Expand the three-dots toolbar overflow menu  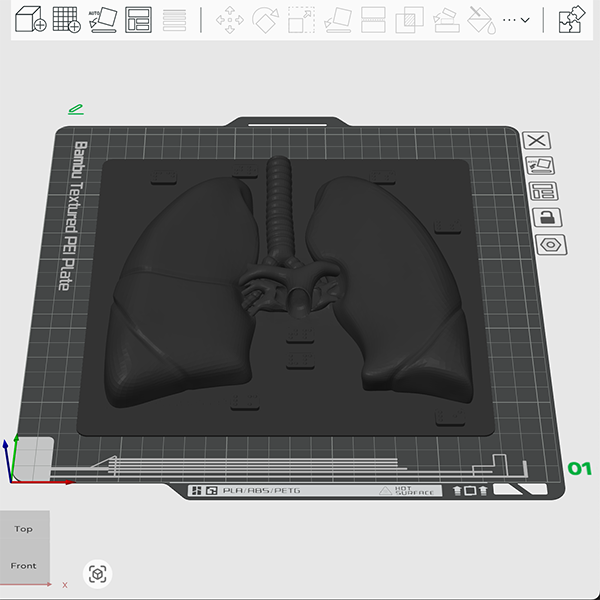coord(516,19)
